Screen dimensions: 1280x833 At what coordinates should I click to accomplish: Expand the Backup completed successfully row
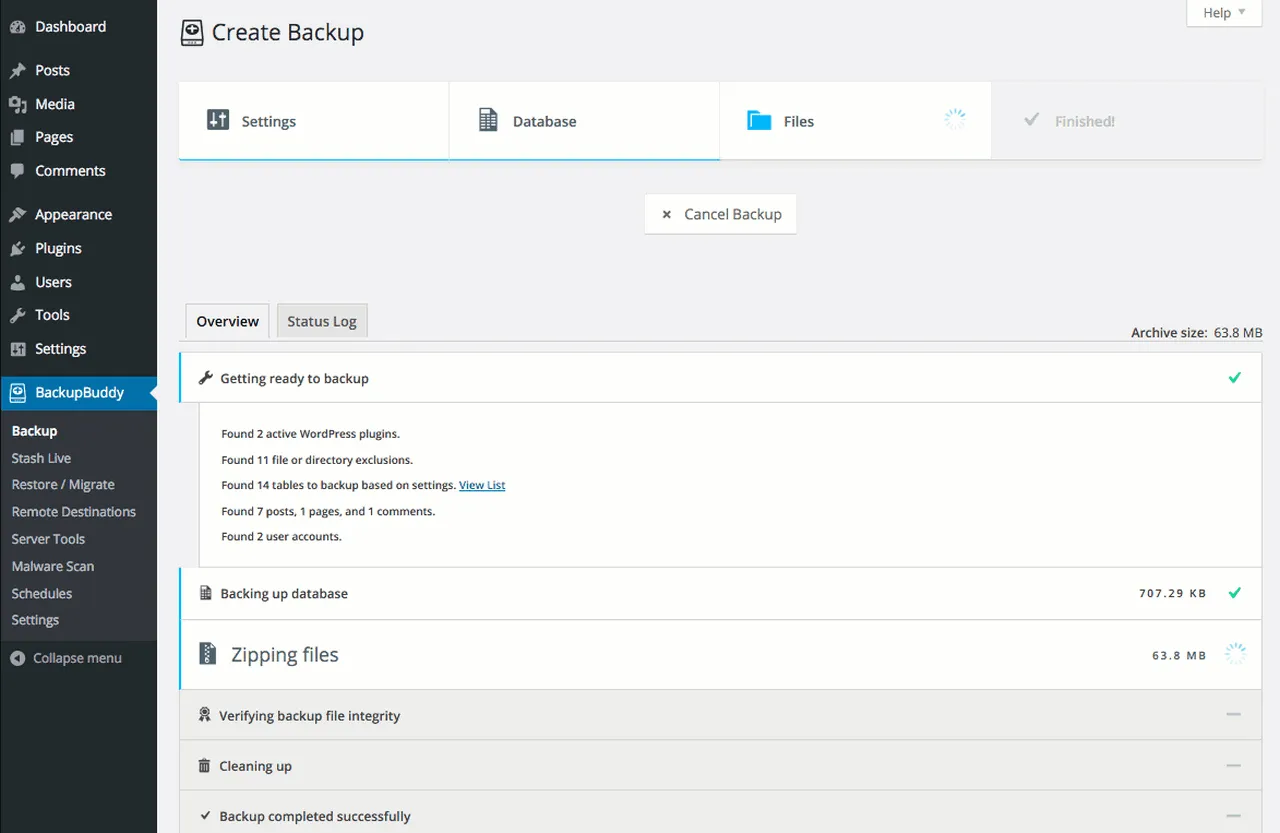pos(720,813)
